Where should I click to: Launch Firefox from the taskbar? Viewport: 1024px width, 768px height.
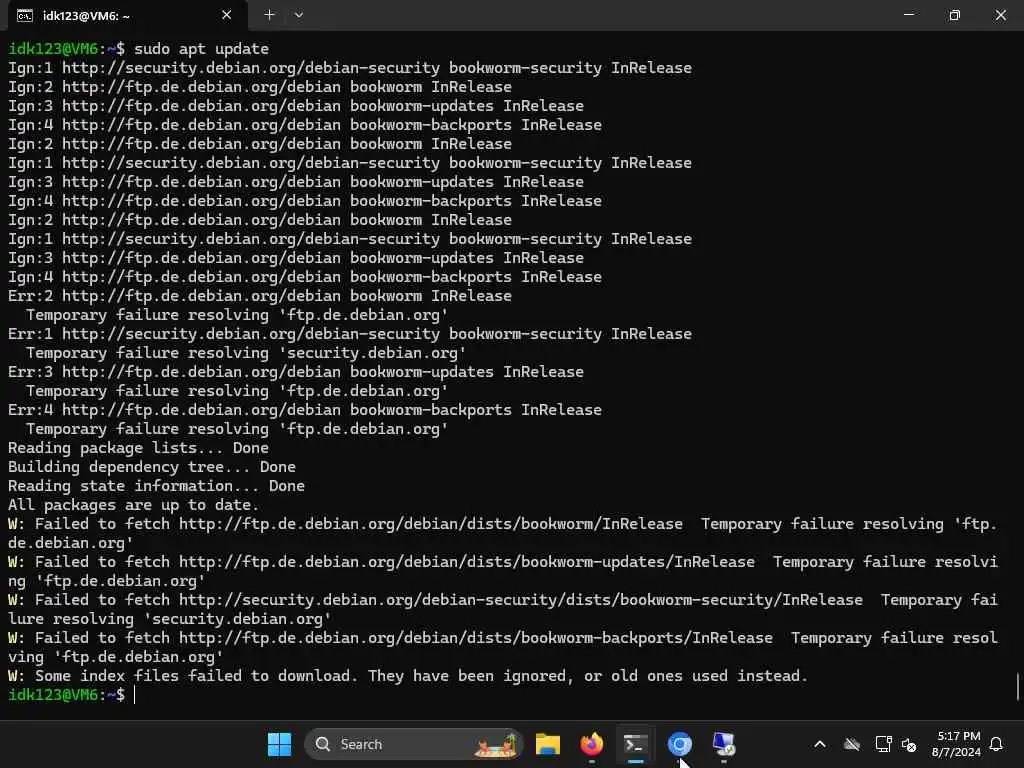point(592,744)
